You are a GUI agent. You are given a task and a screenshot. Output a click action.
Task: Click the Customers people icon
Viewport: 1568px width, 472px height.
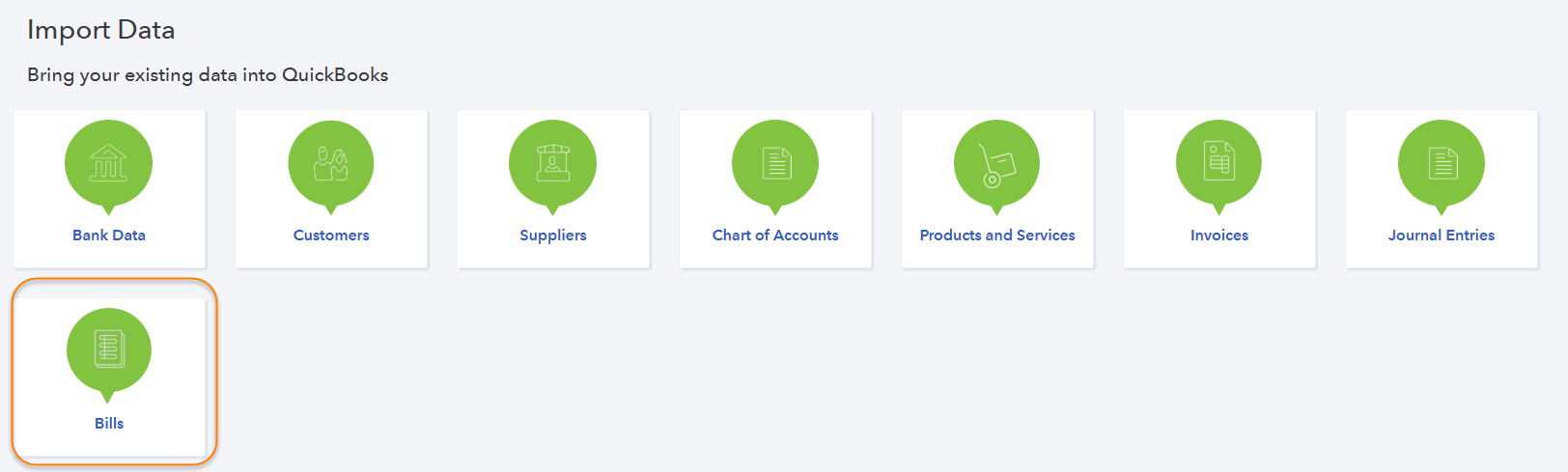pyautogui.click(x=330, y=163)
